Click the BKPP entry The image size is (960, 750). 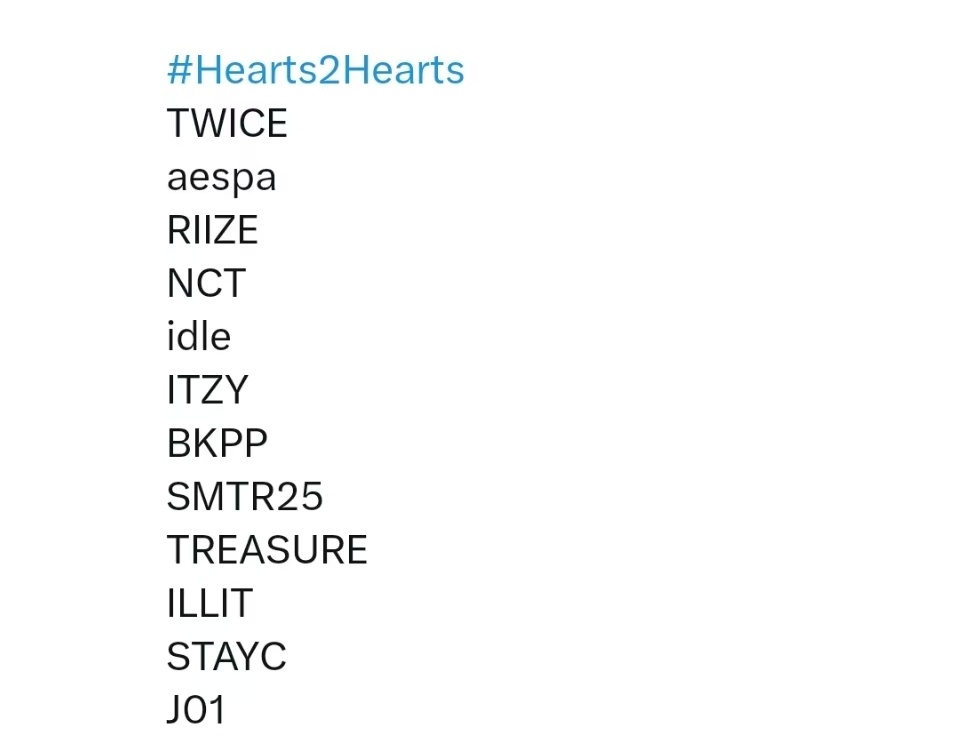point(217,443)
